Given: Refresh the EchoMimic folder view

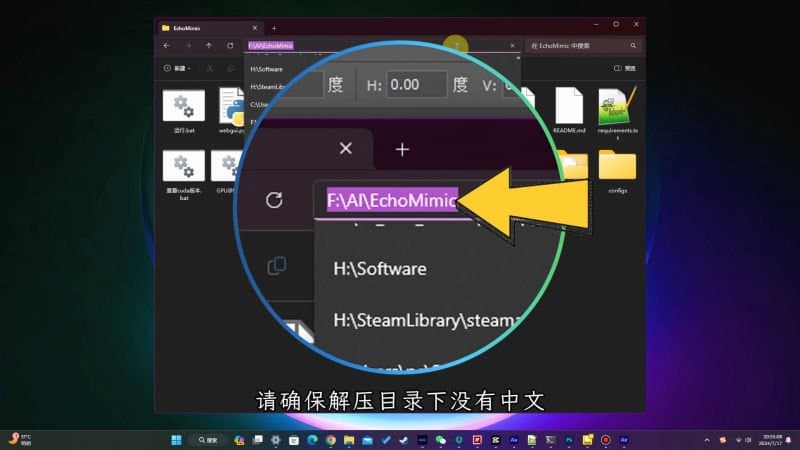Looking at the screenshot, I should pos(230,45).
